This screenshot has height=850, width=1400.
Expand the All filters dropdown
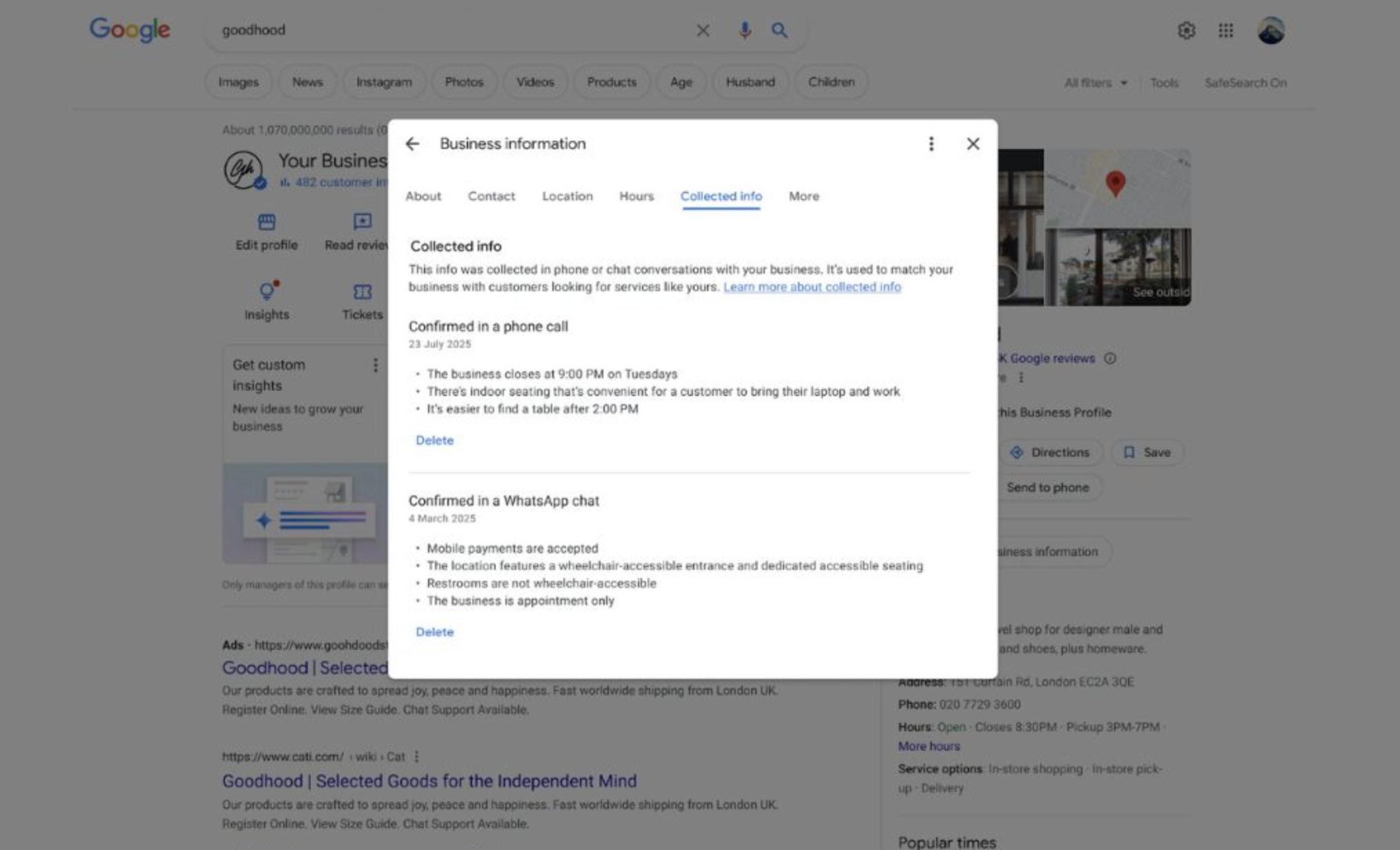coord(1096,83)
